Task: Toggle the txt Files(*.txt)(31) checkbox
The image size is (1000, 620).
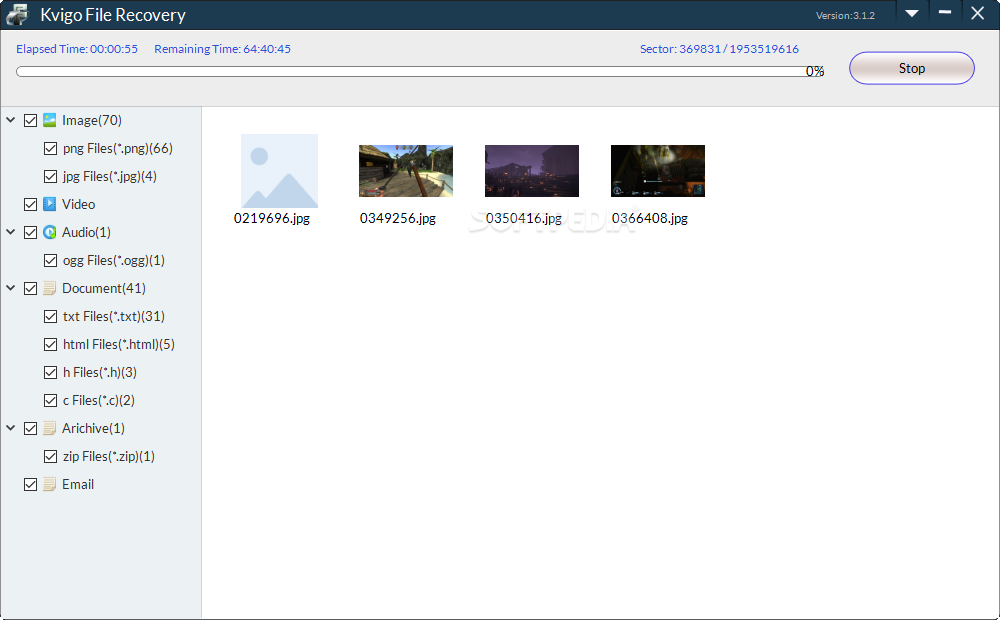Action: point(50,316)
